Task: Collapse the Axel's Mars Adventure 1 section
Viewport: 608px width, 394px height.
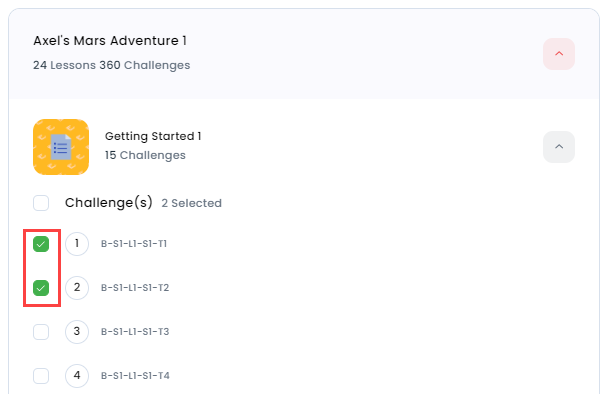Action: click(x=559, y=54)
